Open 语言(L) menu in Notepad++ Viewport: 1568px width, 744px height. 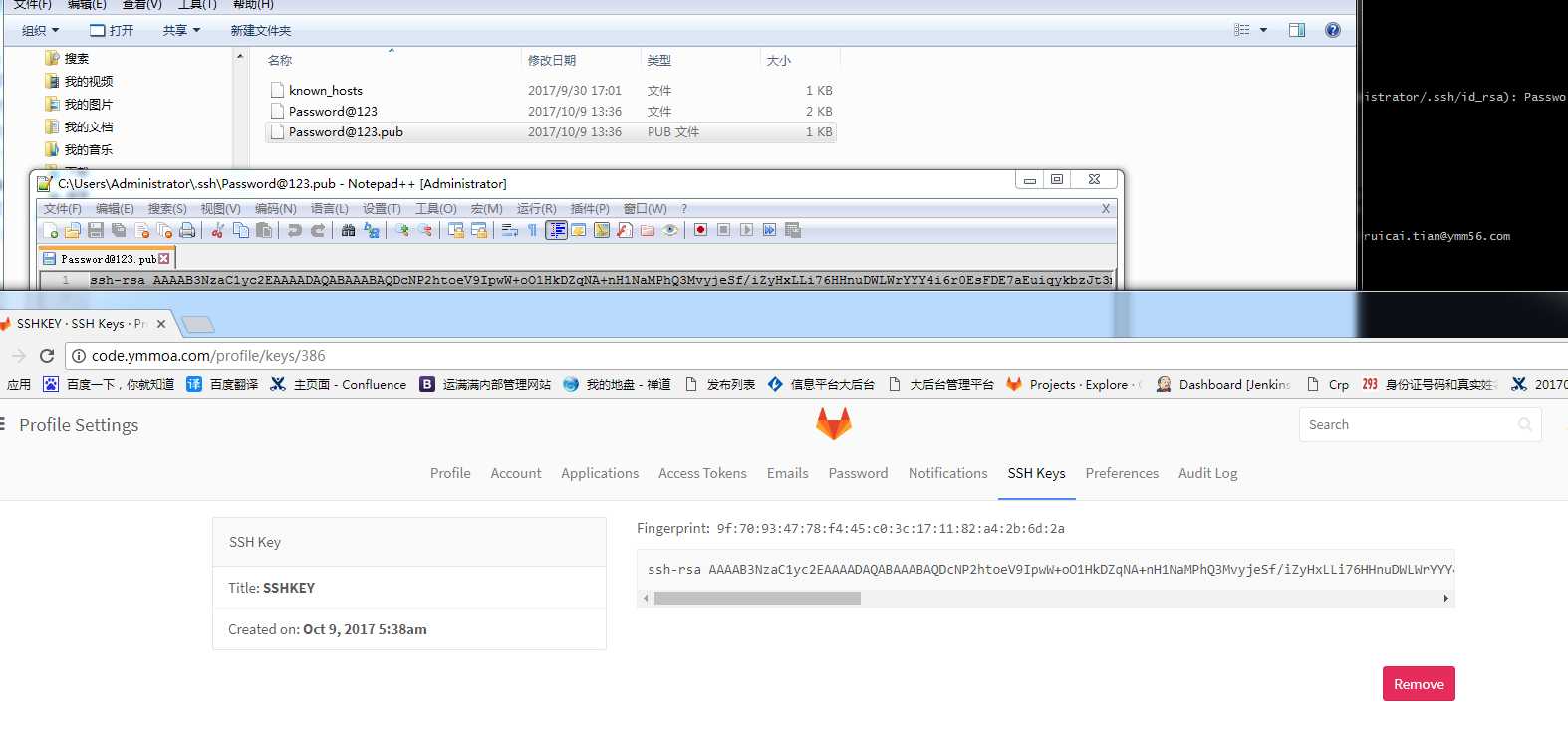coord(330,209)
